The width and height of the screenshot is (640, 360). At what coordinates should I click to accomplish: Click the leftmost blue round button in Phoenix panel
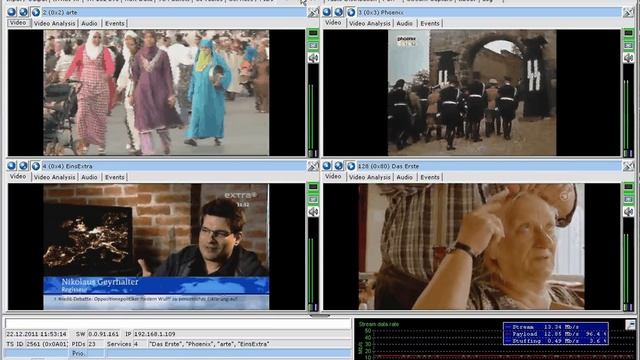coord(327,12)
